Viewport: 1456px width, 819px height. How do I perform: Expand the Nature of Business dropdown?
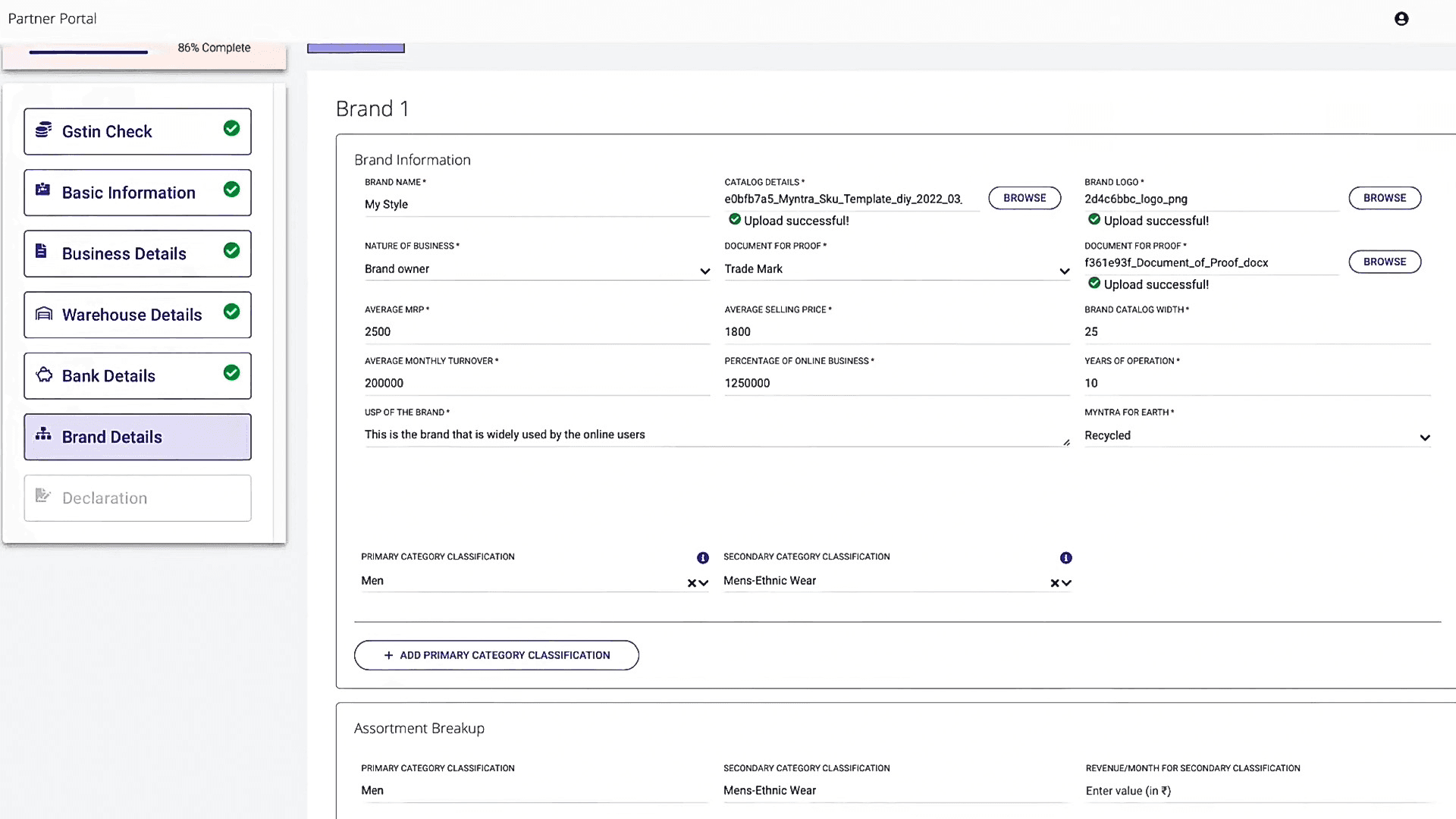[x=704, y=271]
